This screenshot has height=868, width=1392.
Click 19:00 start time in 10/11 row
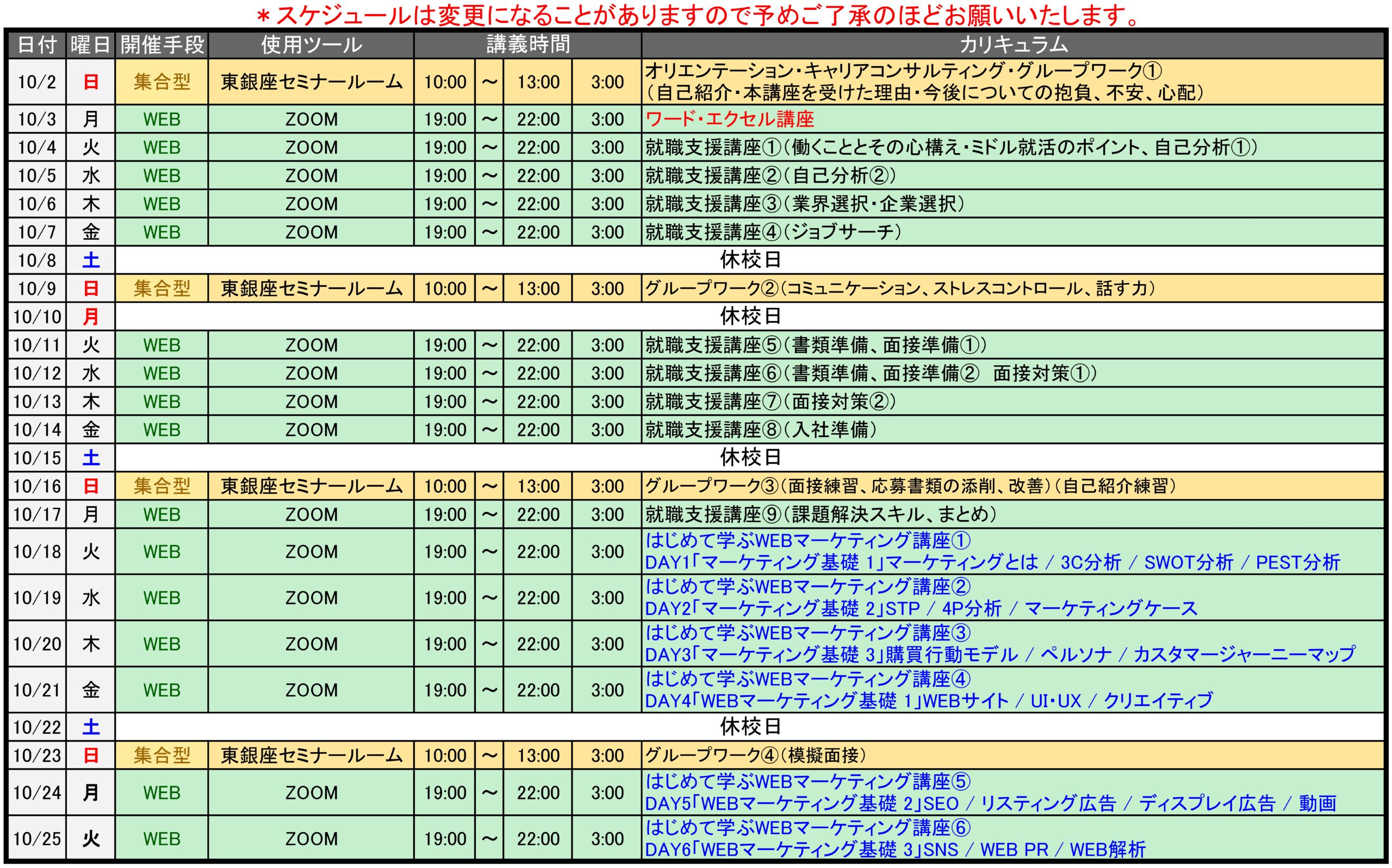(445, 345)
